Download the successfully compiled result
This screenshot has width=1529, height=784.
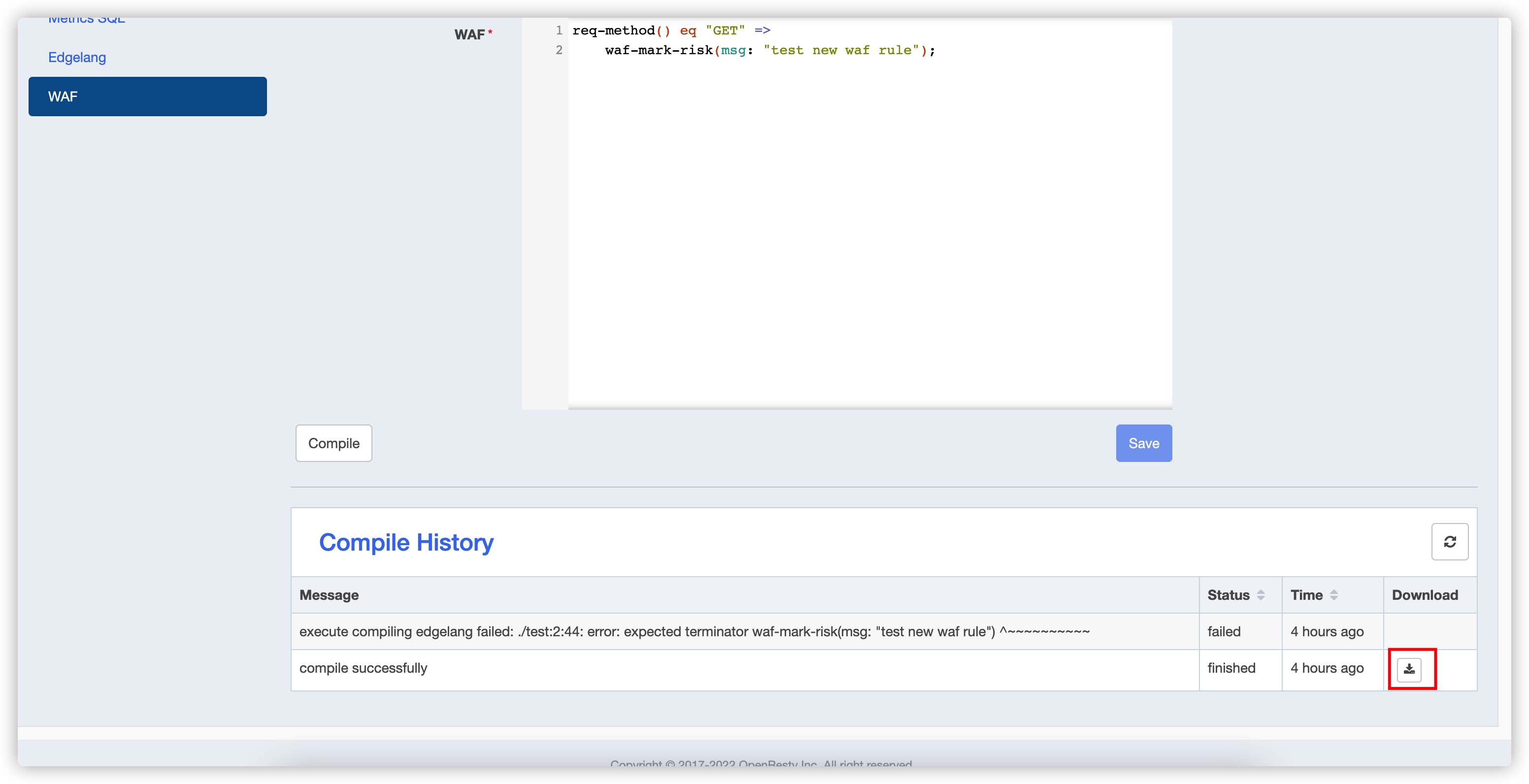tap(1408, 669)
